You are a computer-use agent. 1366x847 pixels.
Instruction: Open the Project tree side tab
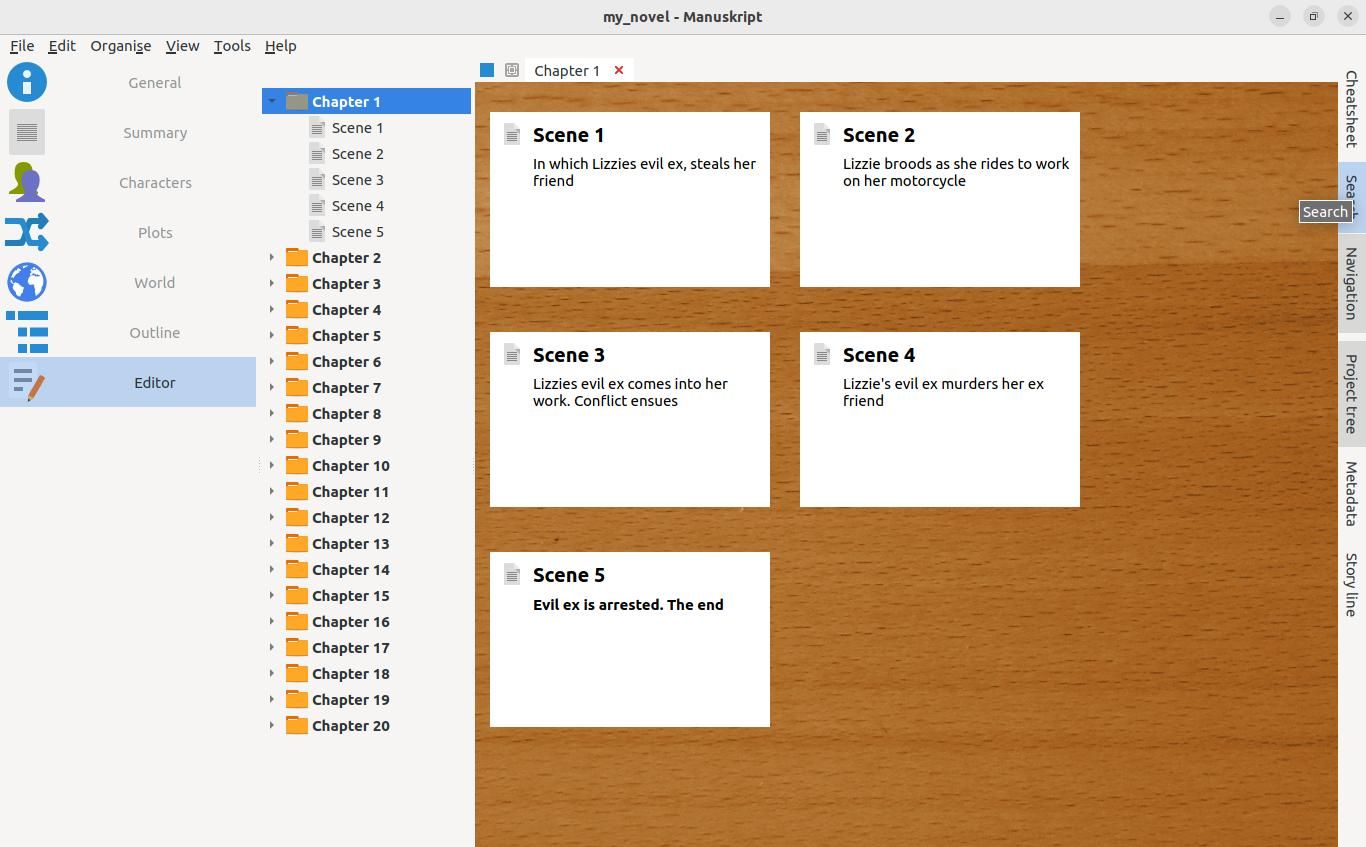coord(1351,393)
